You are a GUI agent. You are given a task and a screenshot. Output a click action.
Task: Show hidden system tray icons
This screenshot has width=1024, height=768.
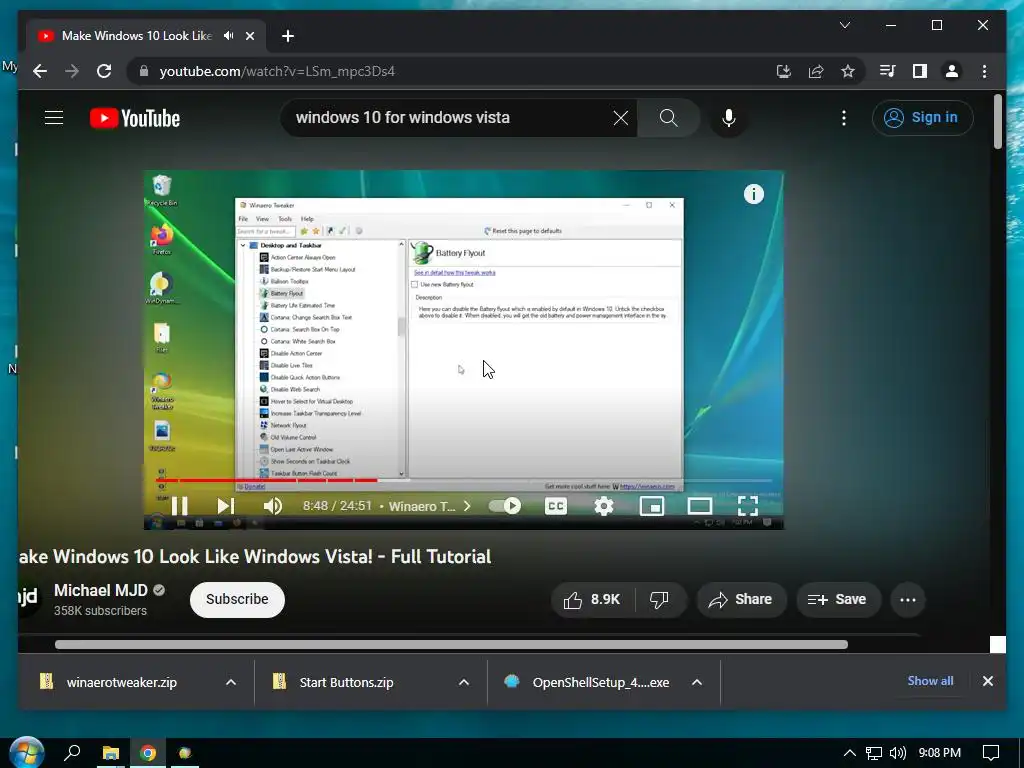click(x=849, y=753)
